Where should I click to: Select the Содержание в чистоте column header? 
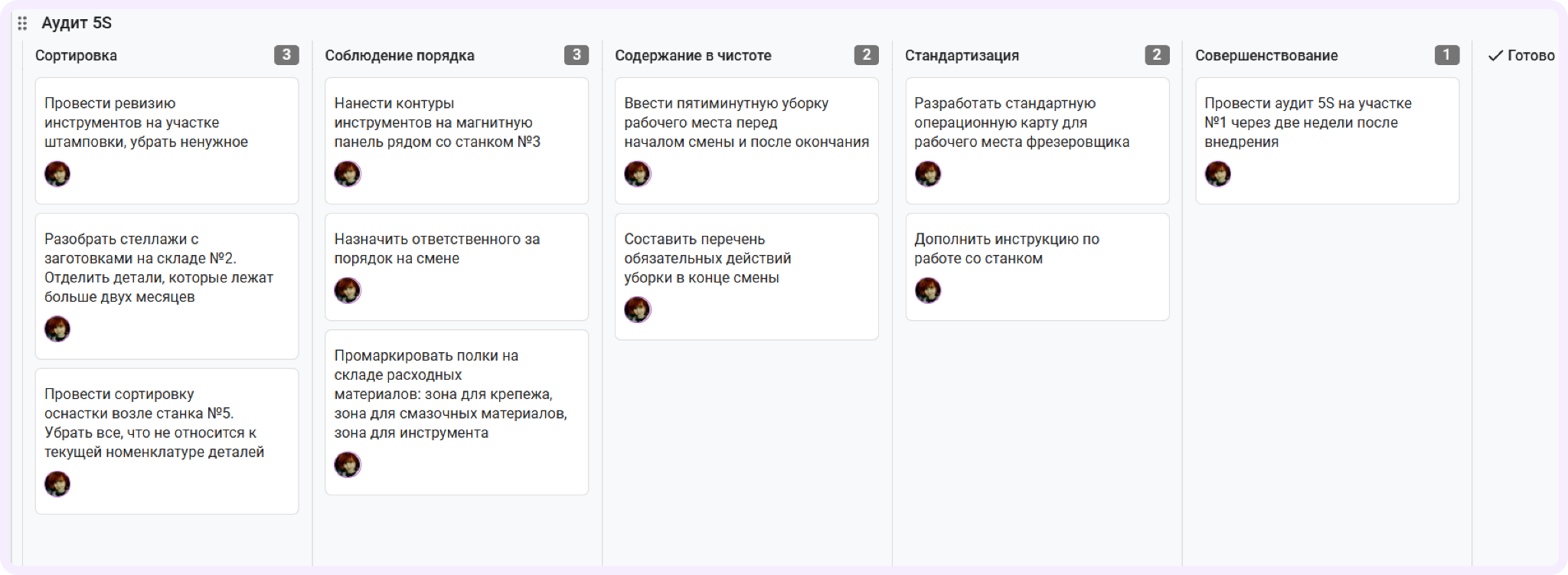click(x=693, y=55)
